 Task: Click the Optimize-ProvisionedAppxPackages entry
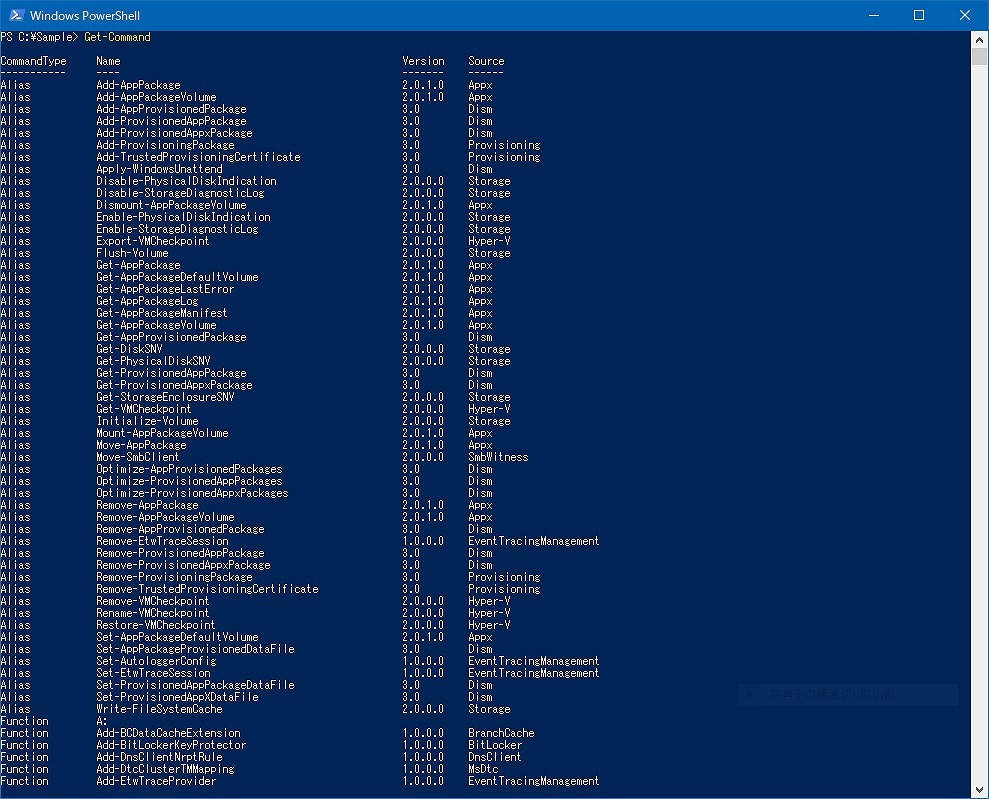point(192,493)
